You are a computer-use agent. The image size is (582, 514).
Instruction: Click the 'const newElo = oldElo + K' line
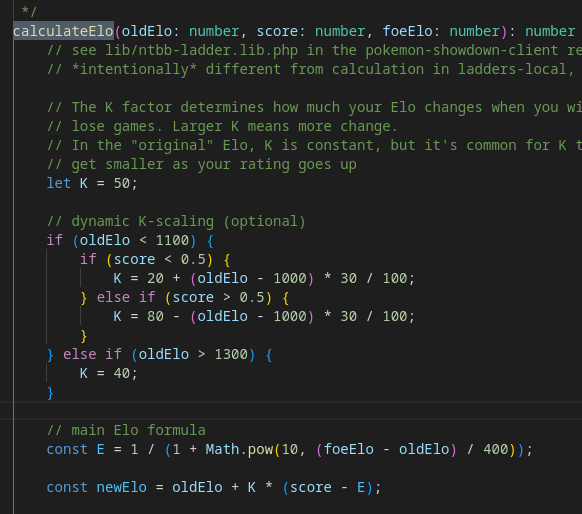[x=214, y=487]
